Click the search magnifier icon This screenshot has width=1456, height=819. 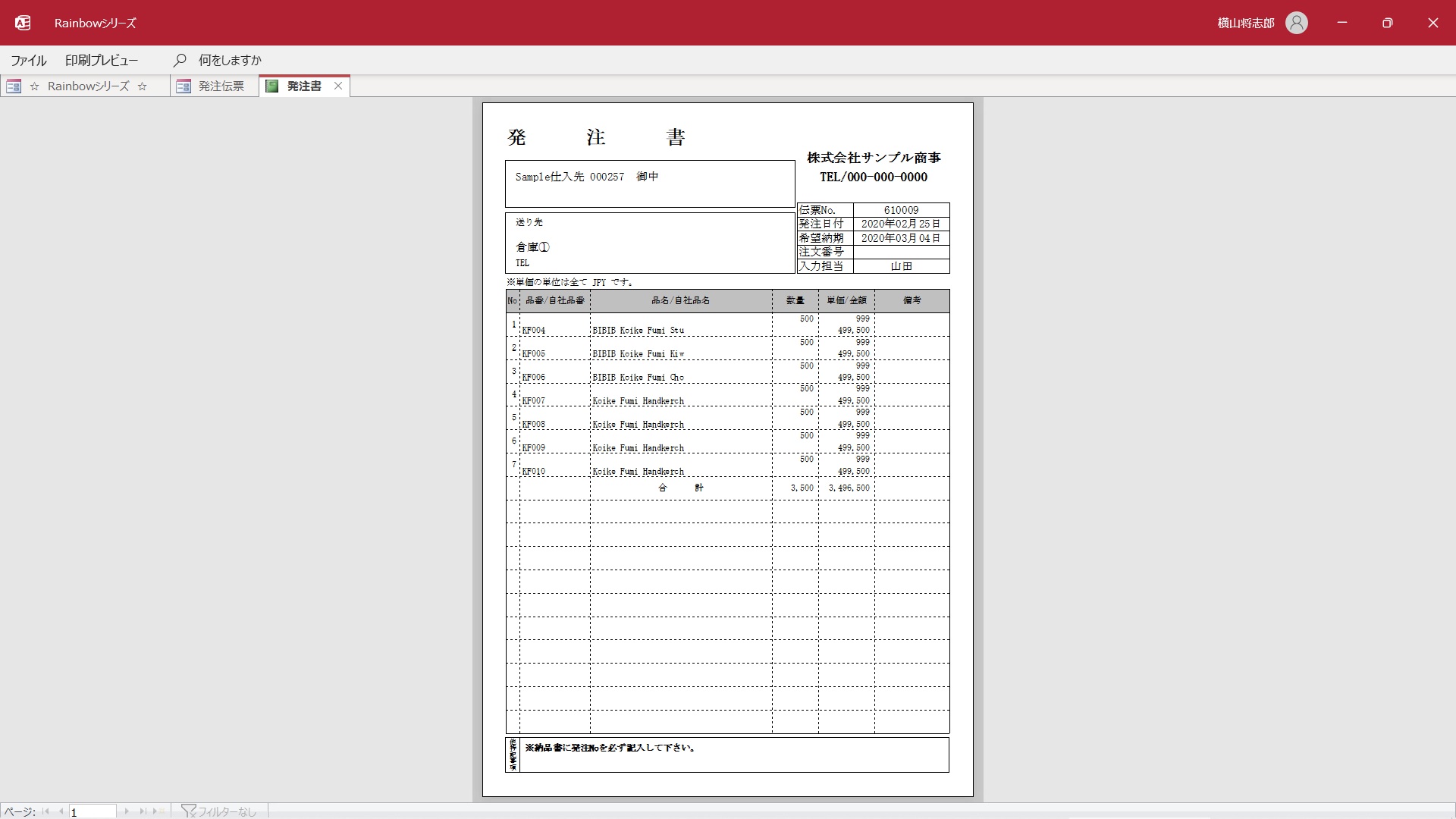[180, 60]
